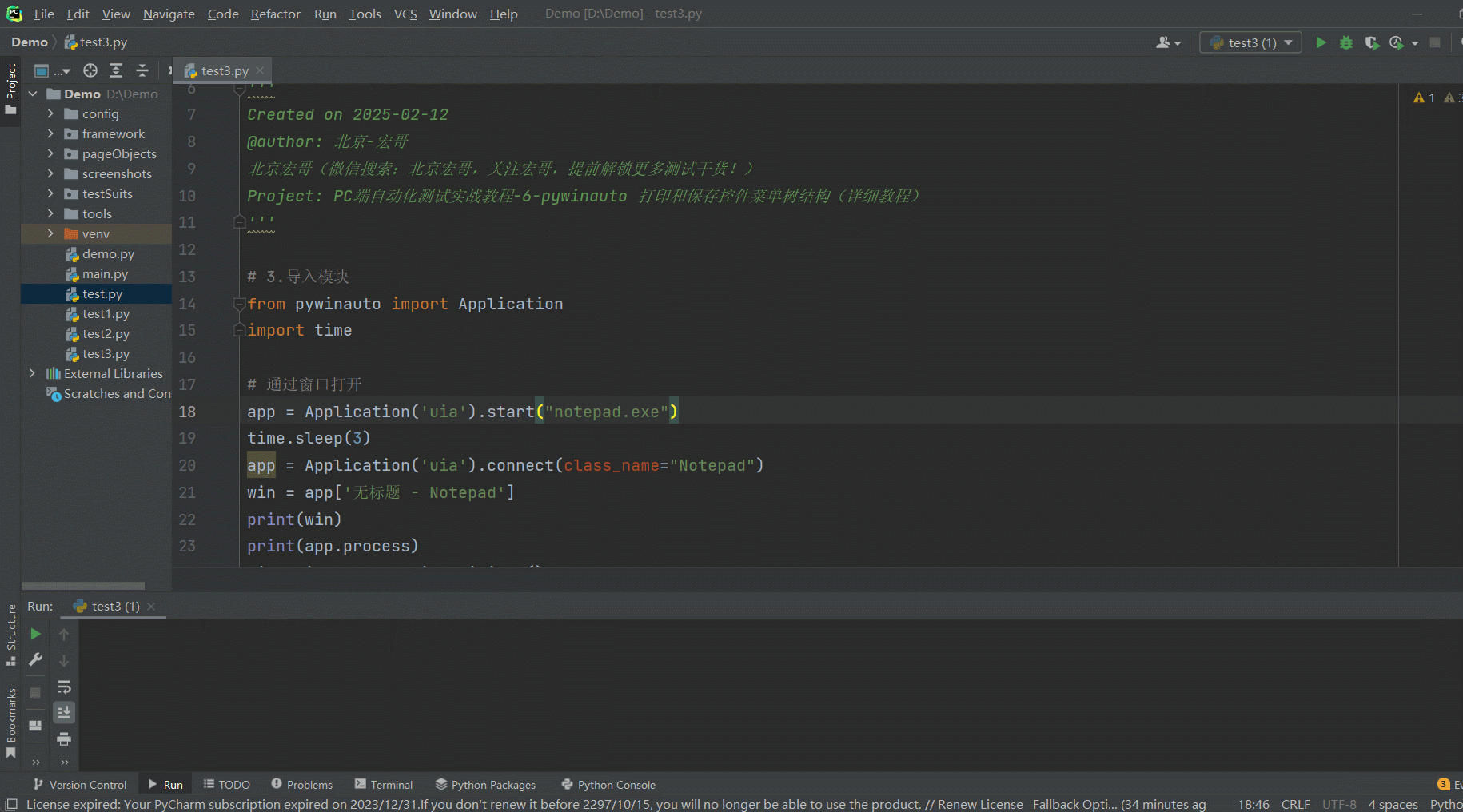Run test3 with the green play button
Viewport: 1463px width, 812px height.
click(x=1321, y=42)
